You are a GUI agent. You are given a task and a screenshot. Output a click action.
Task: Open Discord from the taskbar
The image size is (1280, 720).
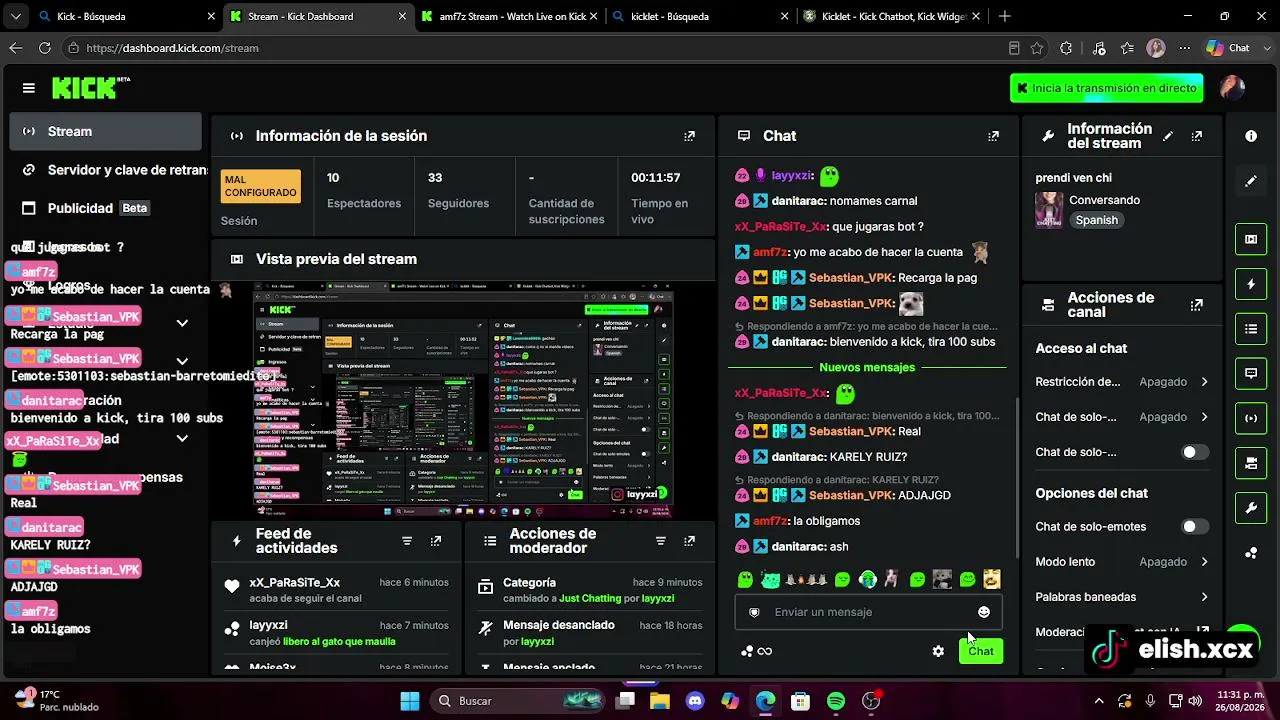click(695, 701)
